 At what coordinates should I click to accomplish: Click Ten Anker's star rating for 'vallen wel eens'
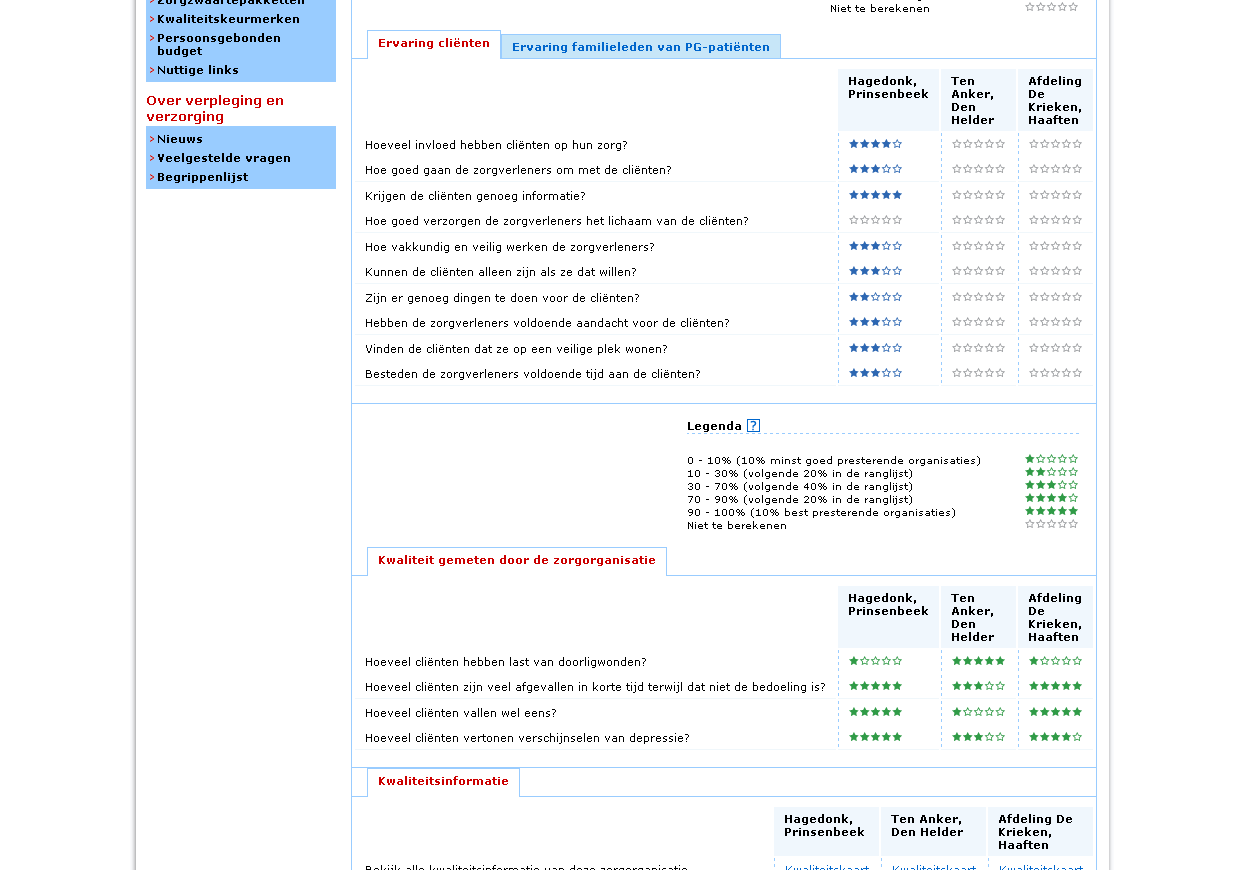coord(978,712)
